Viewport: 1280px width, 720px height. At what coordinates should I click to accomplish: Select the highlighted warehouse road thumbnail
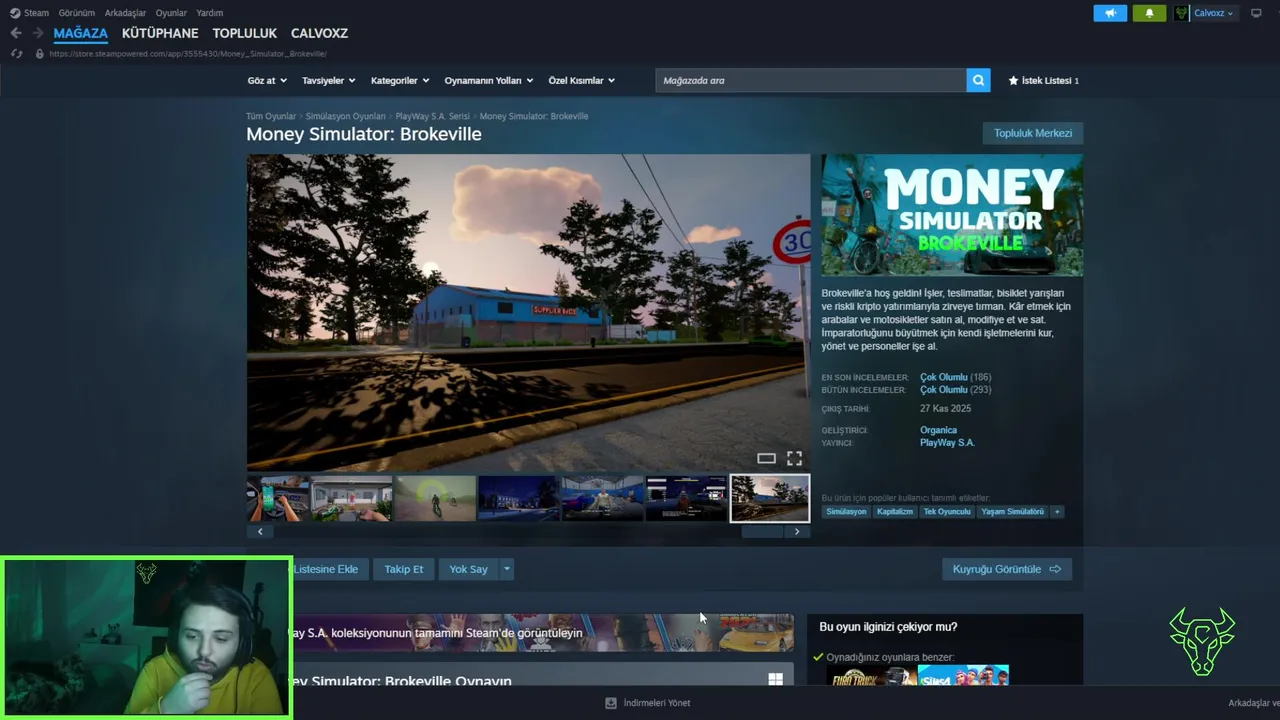770,498
